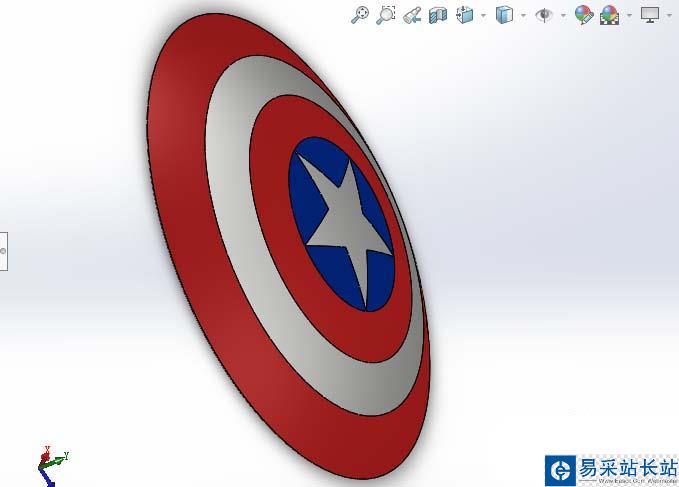The height and width of the screenshot is (487, 679).
Task: Return to the Previous View
Action: (412, 16)
